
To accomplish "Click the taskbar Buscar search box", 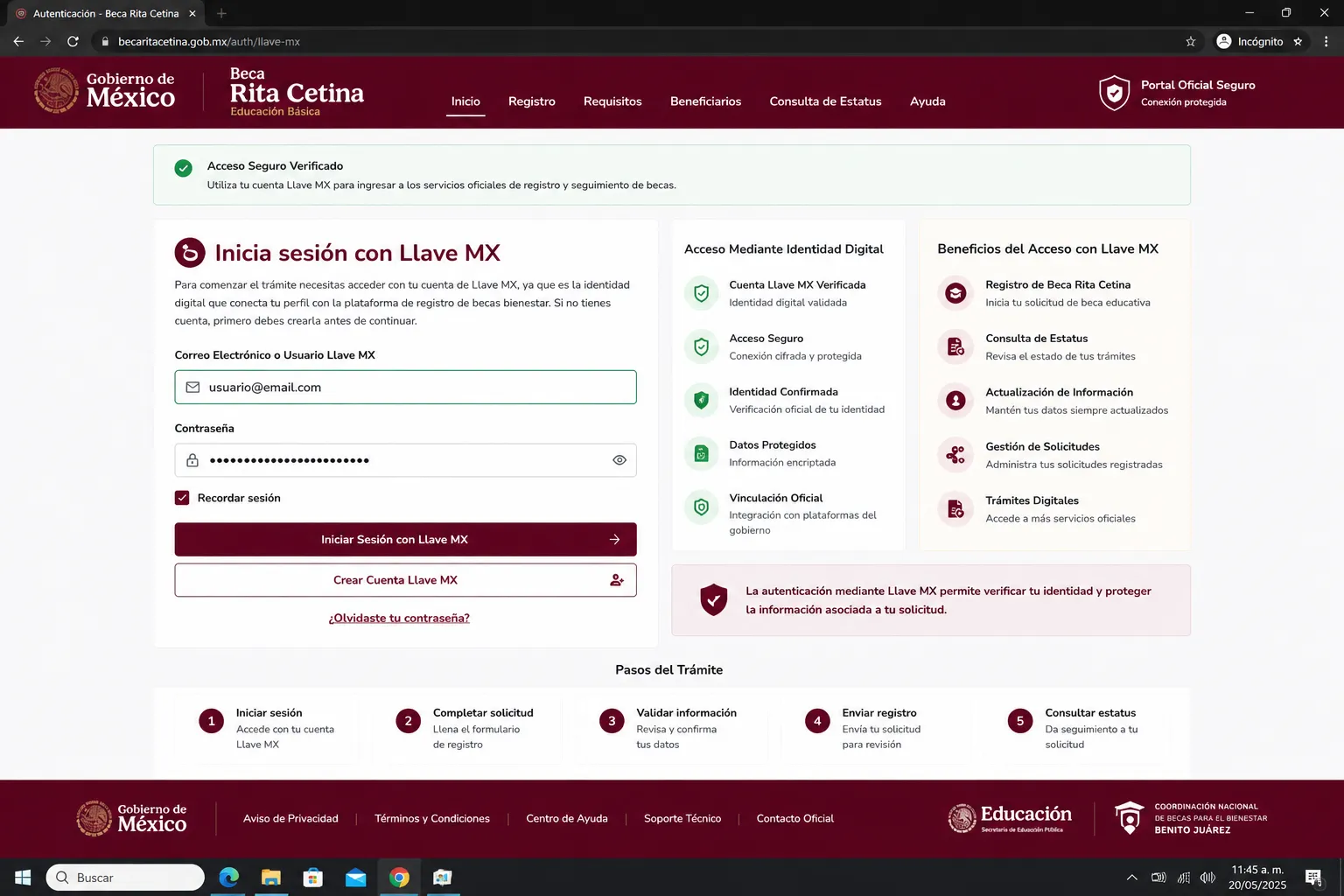I will 125,878.
